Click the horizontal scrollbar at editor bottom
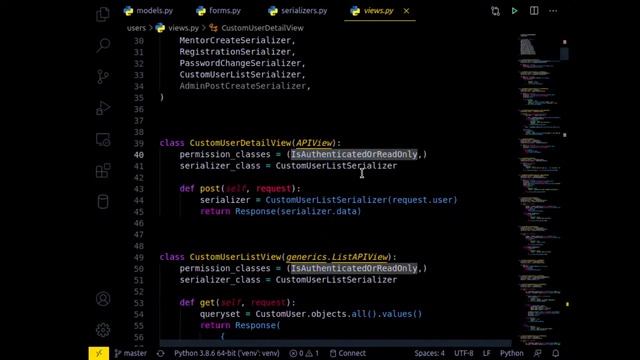The image size is (640, 360). tap(335, 343)
